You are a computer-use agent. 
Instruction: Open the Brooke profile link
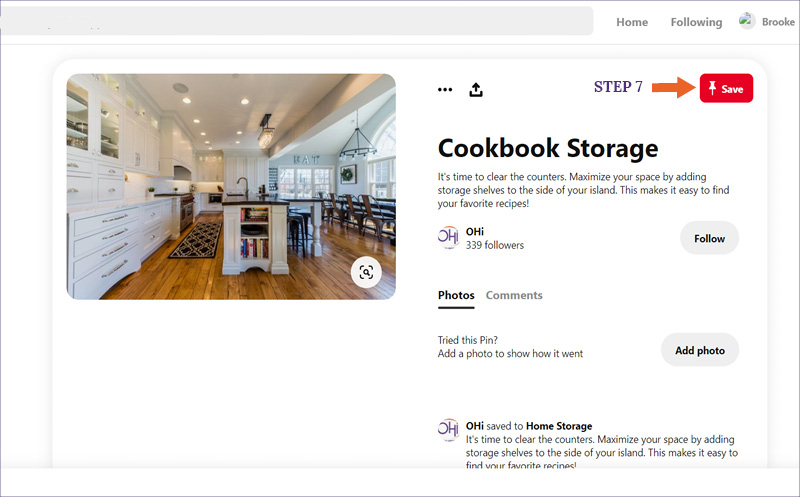click(x=778, y=22)
